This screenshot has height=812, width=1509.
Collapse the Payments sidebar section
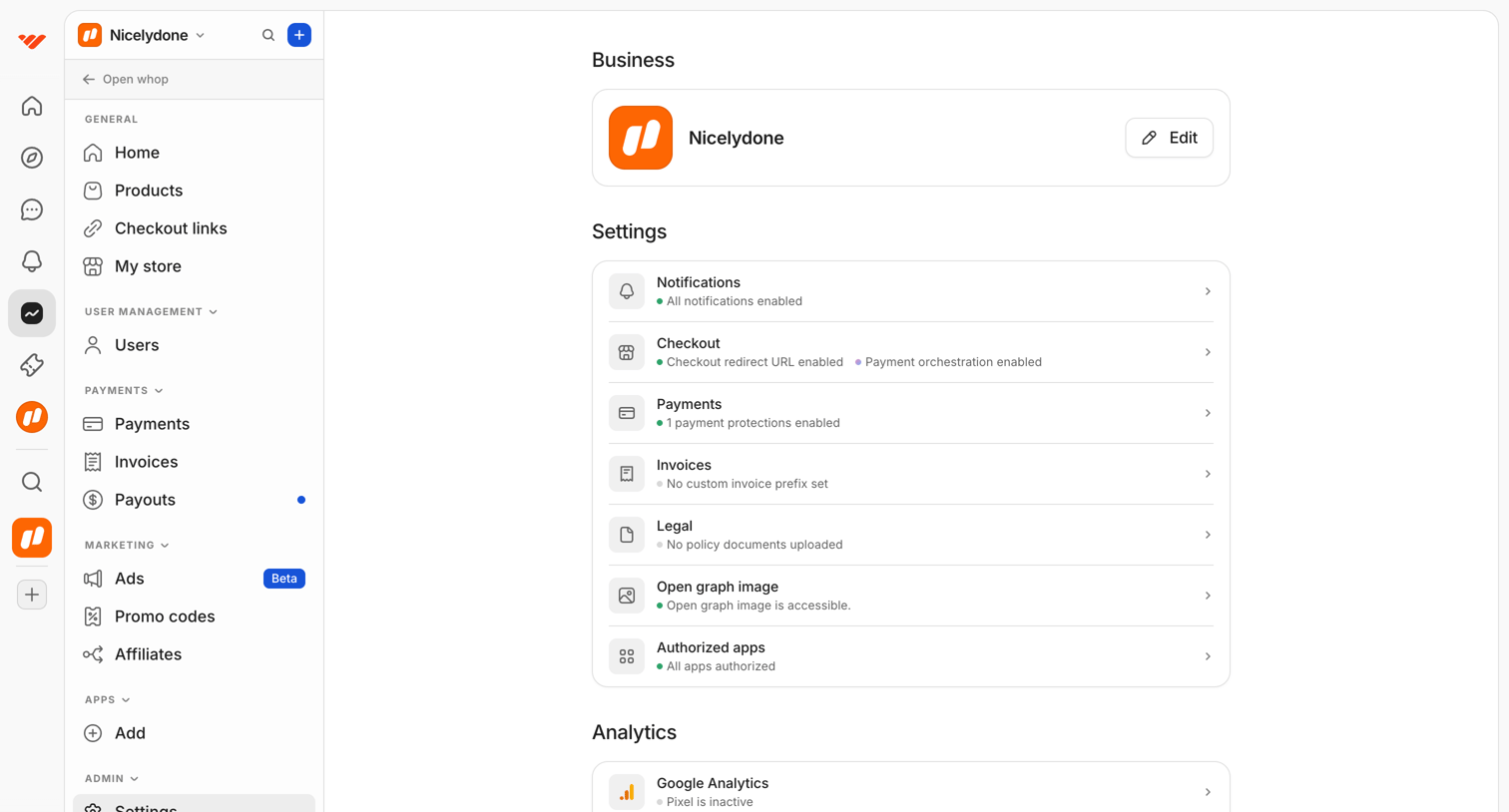[x=124, y=391]
